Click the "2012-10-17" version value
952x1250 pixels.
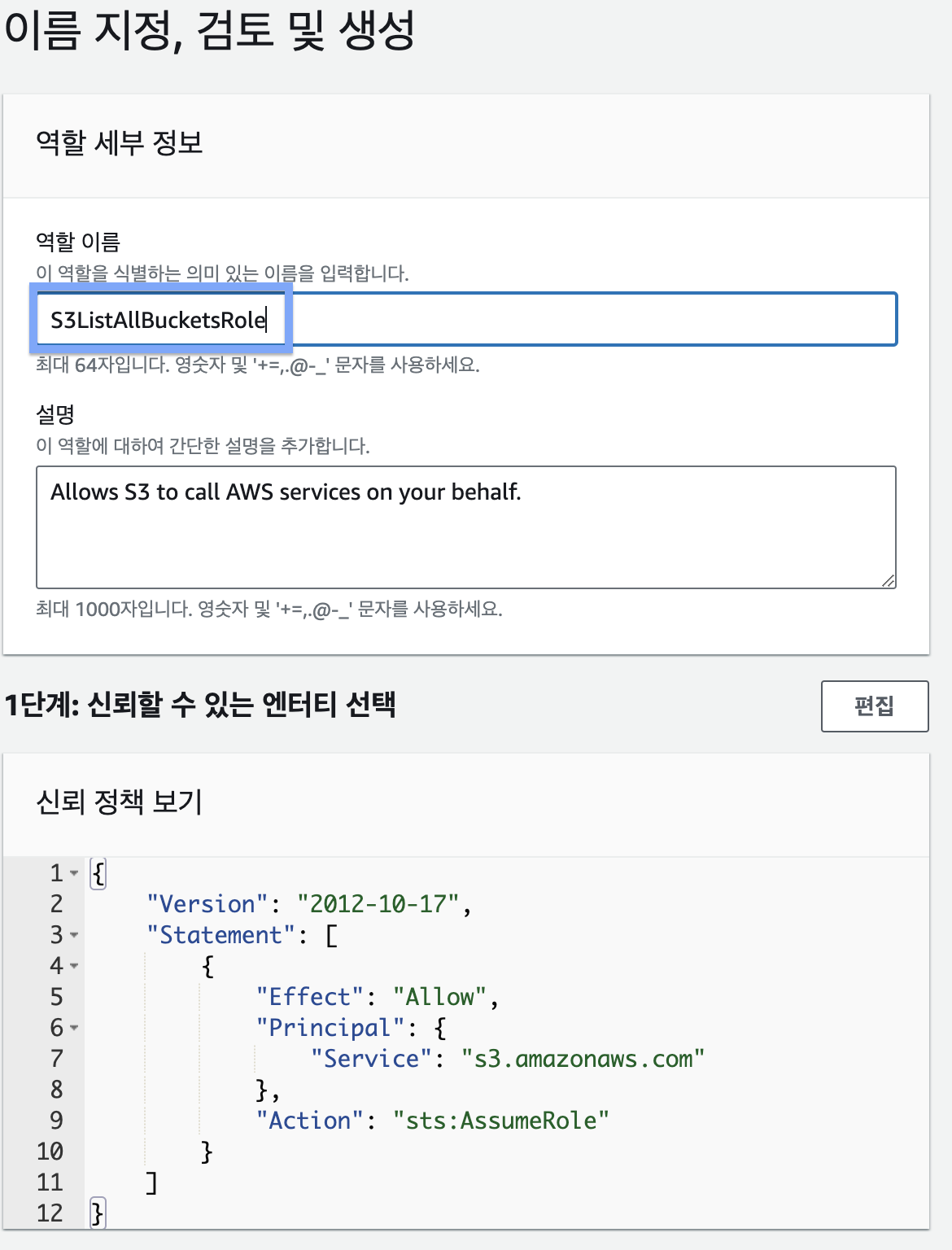click(x=378, y=904)
